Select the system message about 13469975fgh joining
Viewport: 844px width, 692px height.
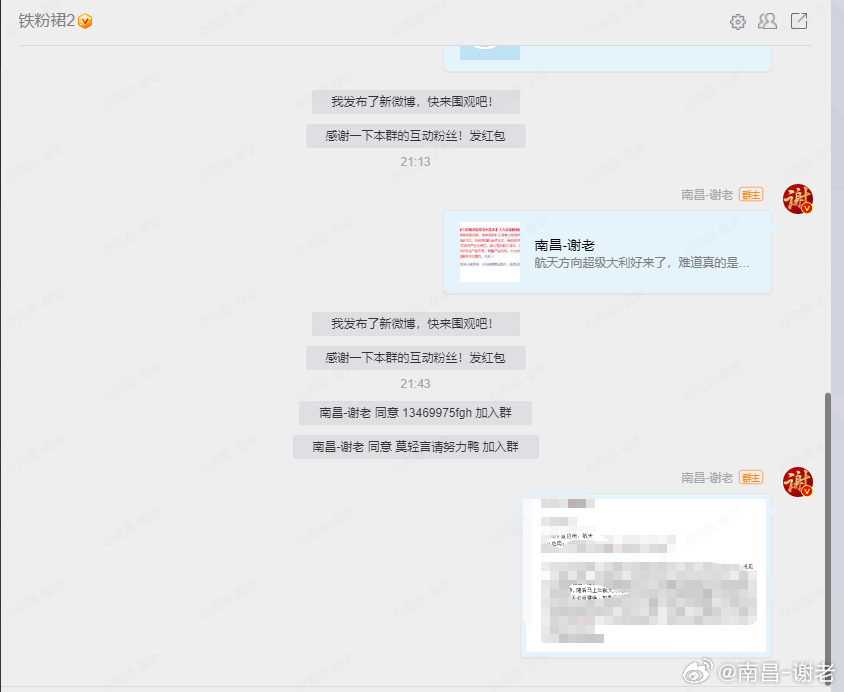point(417,413)
